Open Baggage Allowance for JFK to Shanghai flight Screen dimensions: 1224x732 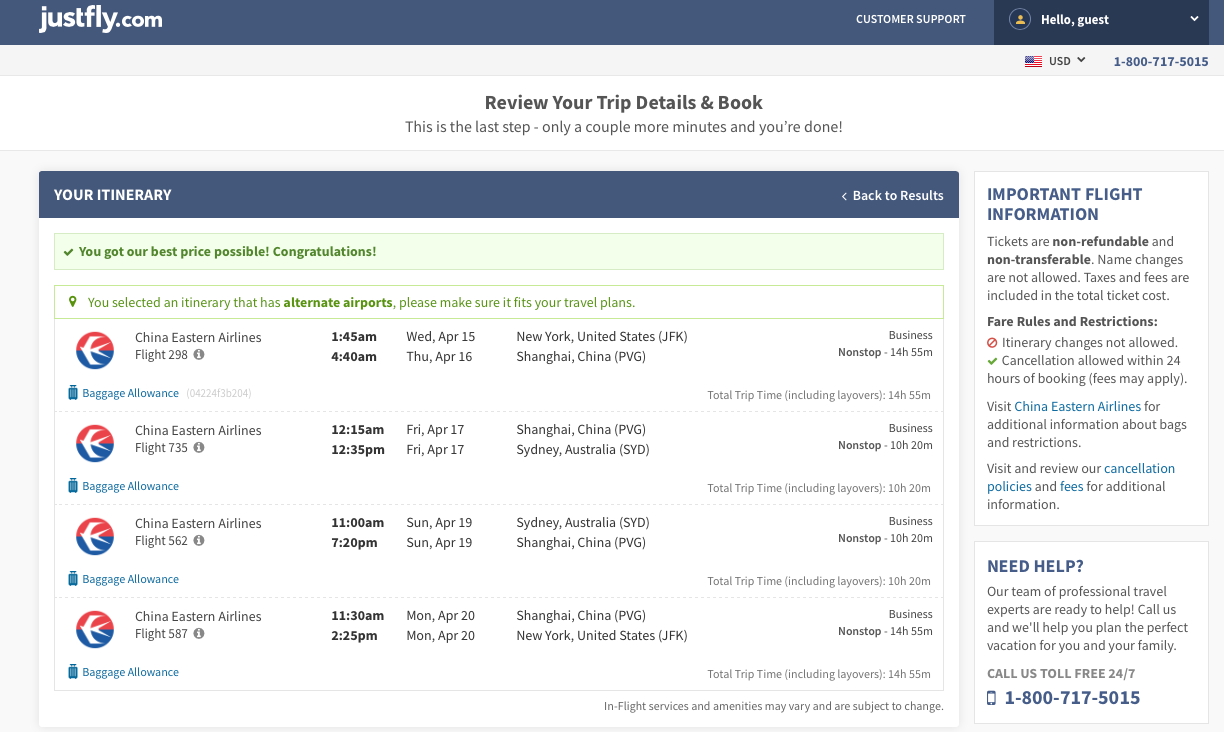[x=130, y=393]
